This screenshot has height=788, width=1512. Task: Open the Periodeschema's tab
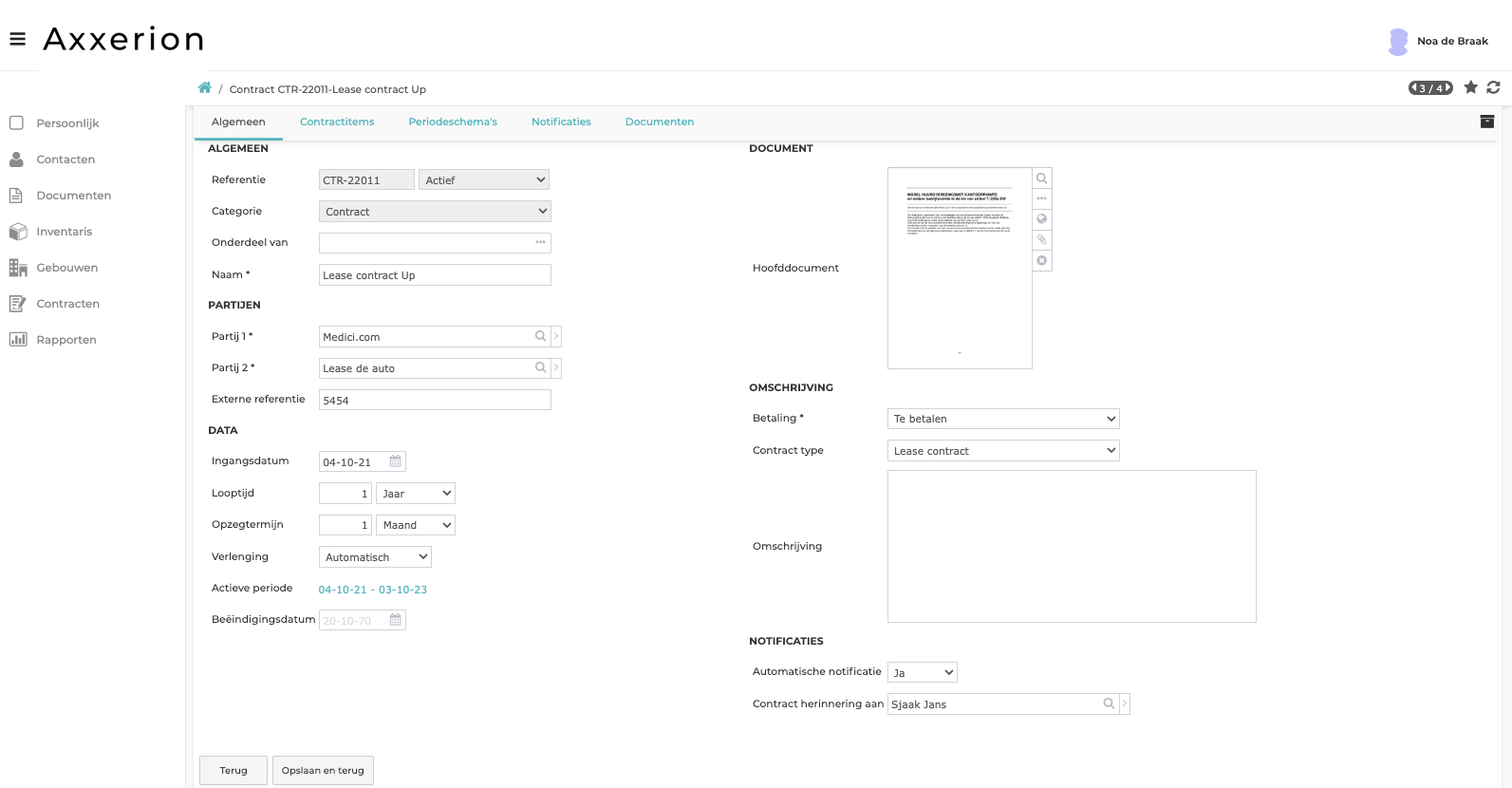point(453,122)
